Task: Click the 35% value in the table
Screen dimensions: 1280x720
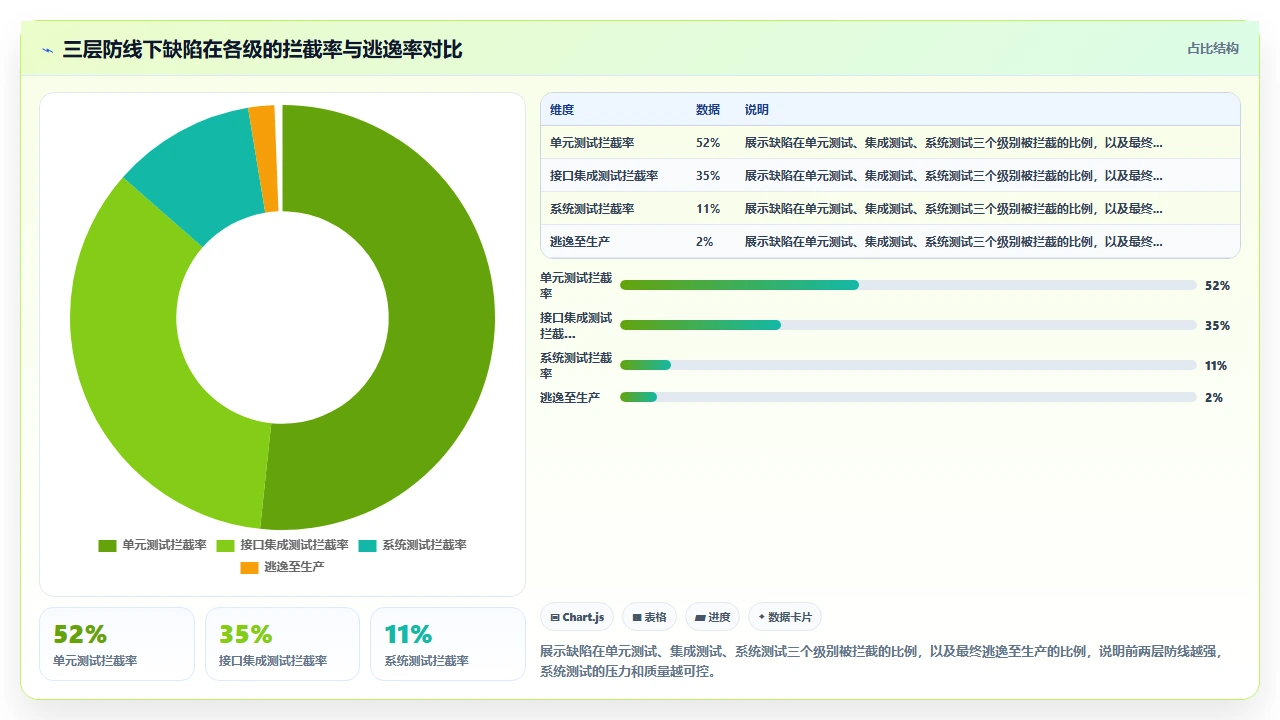Action: [708, 176]
